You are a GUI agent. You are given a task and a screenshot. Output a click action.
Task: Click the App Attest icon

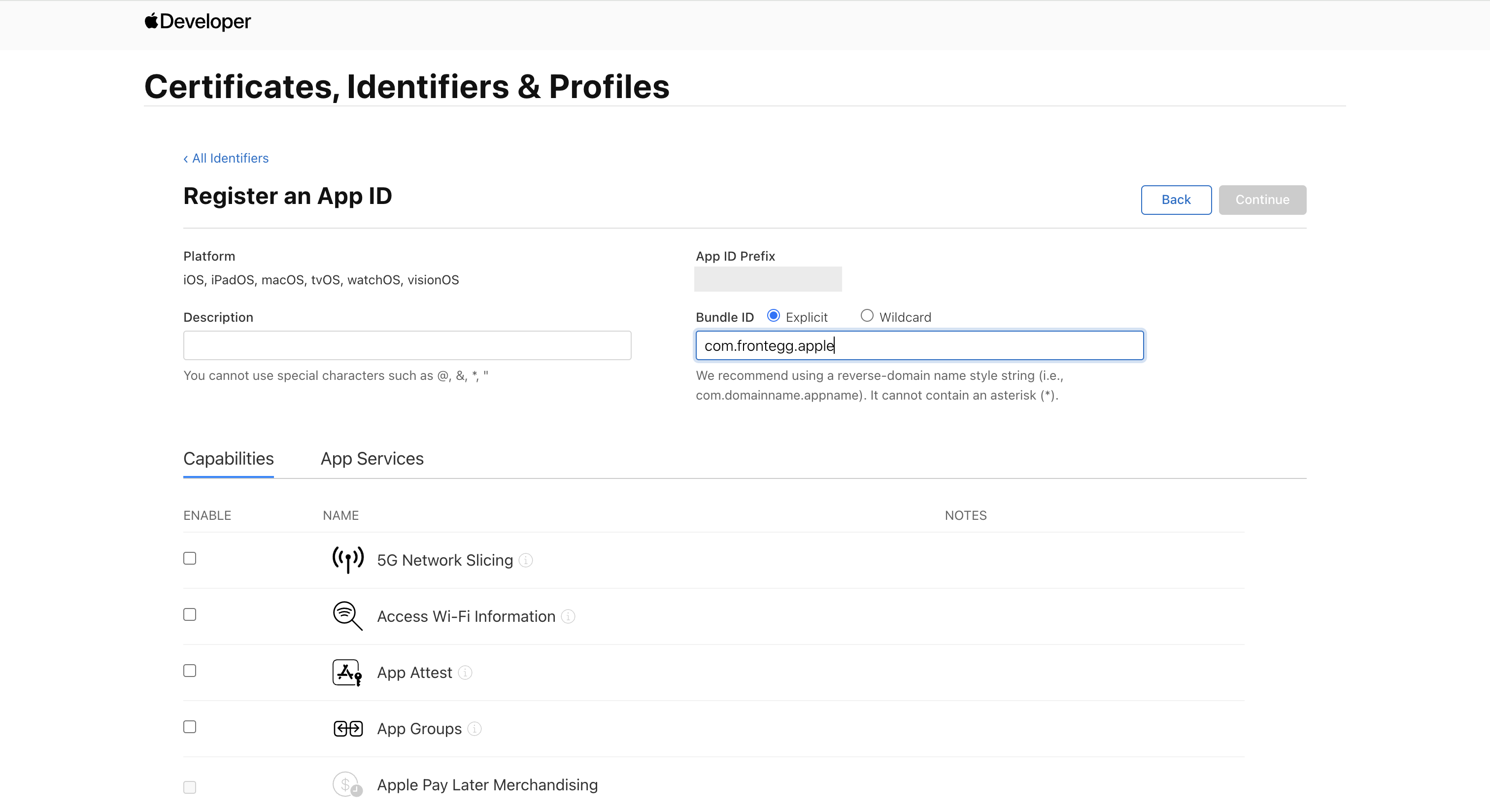tap(347, 672)
